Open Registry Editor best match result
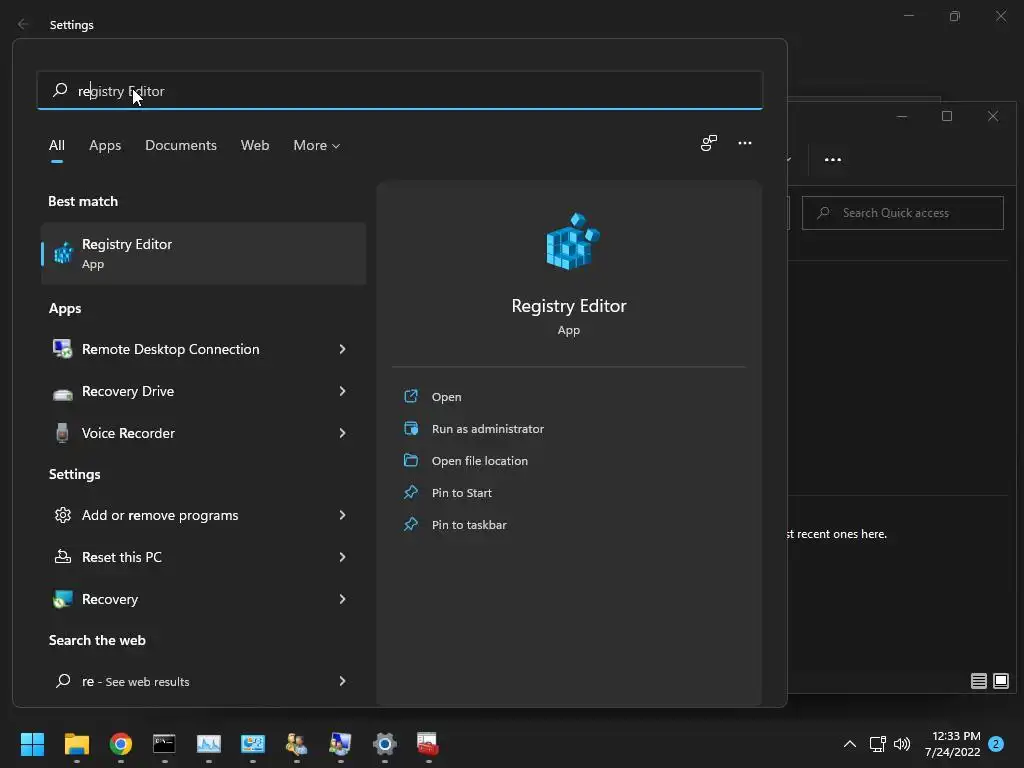This screenshot has width=1024, height=768. pyautogui.click(x=203, y=253)
